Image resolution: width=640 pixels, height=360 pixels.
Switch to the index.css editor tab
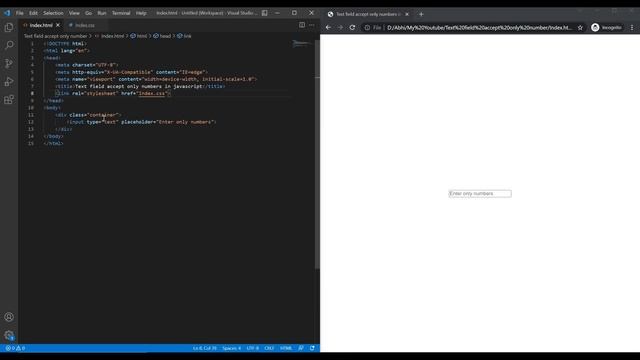click(x=84, y=25)
